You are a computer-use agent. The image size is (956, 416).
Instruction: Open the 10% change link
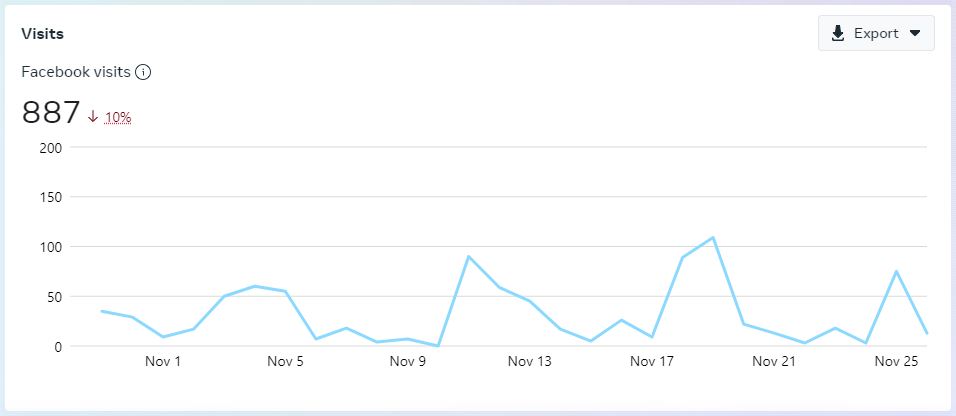(118, 117)
